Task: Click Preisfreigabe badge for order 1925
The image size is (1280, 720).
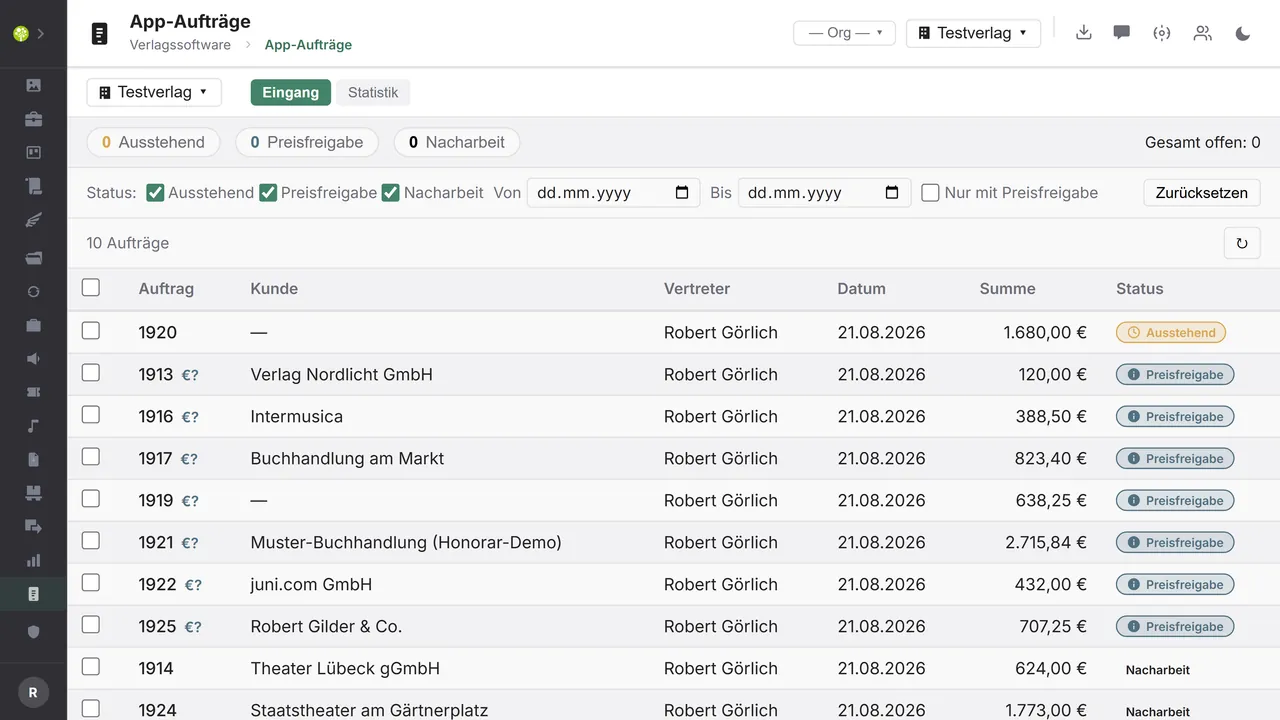Action: pos(1175,626)
